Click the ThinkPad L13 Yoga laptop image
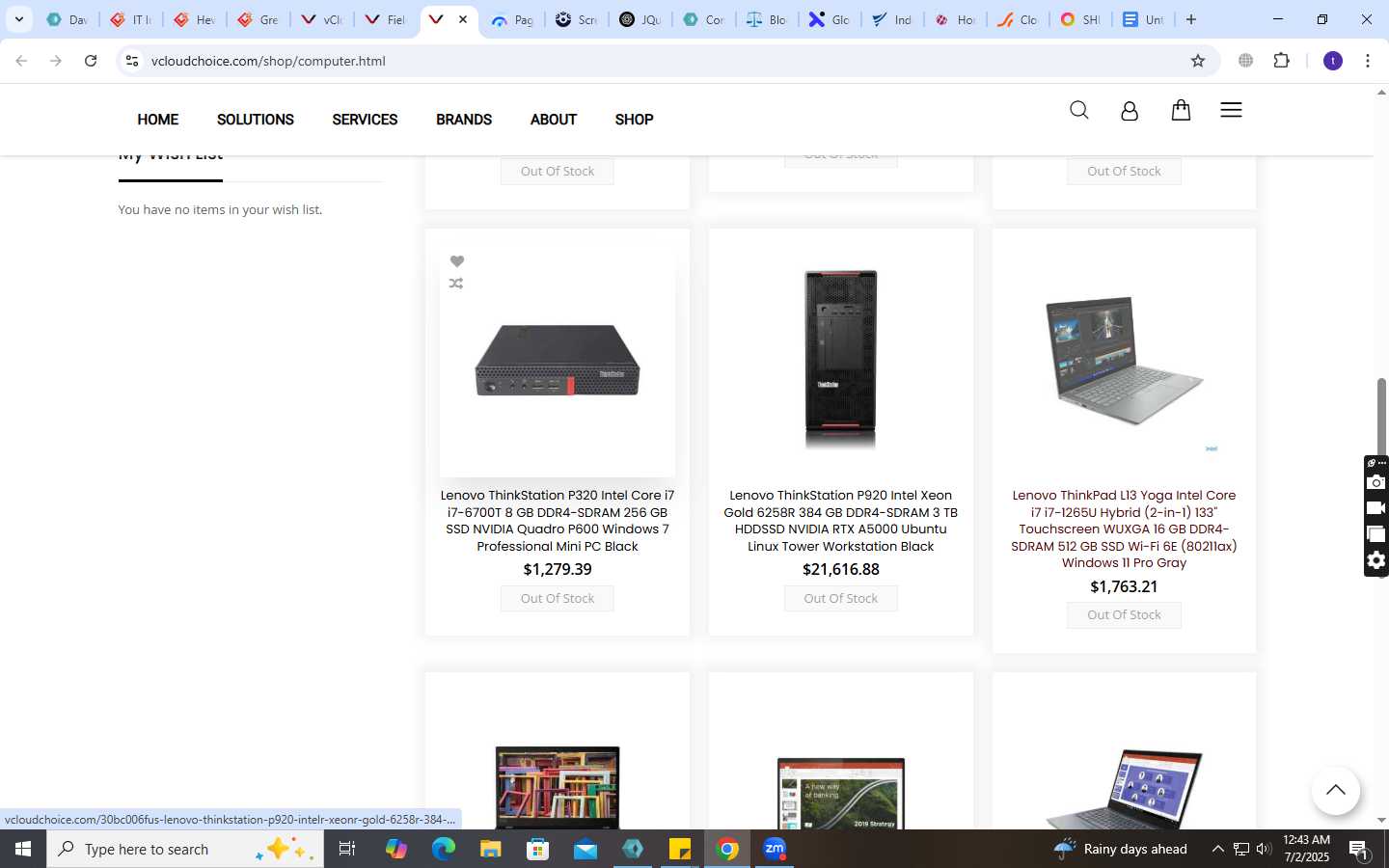 pyautogui.click(x=1124, y=362)
